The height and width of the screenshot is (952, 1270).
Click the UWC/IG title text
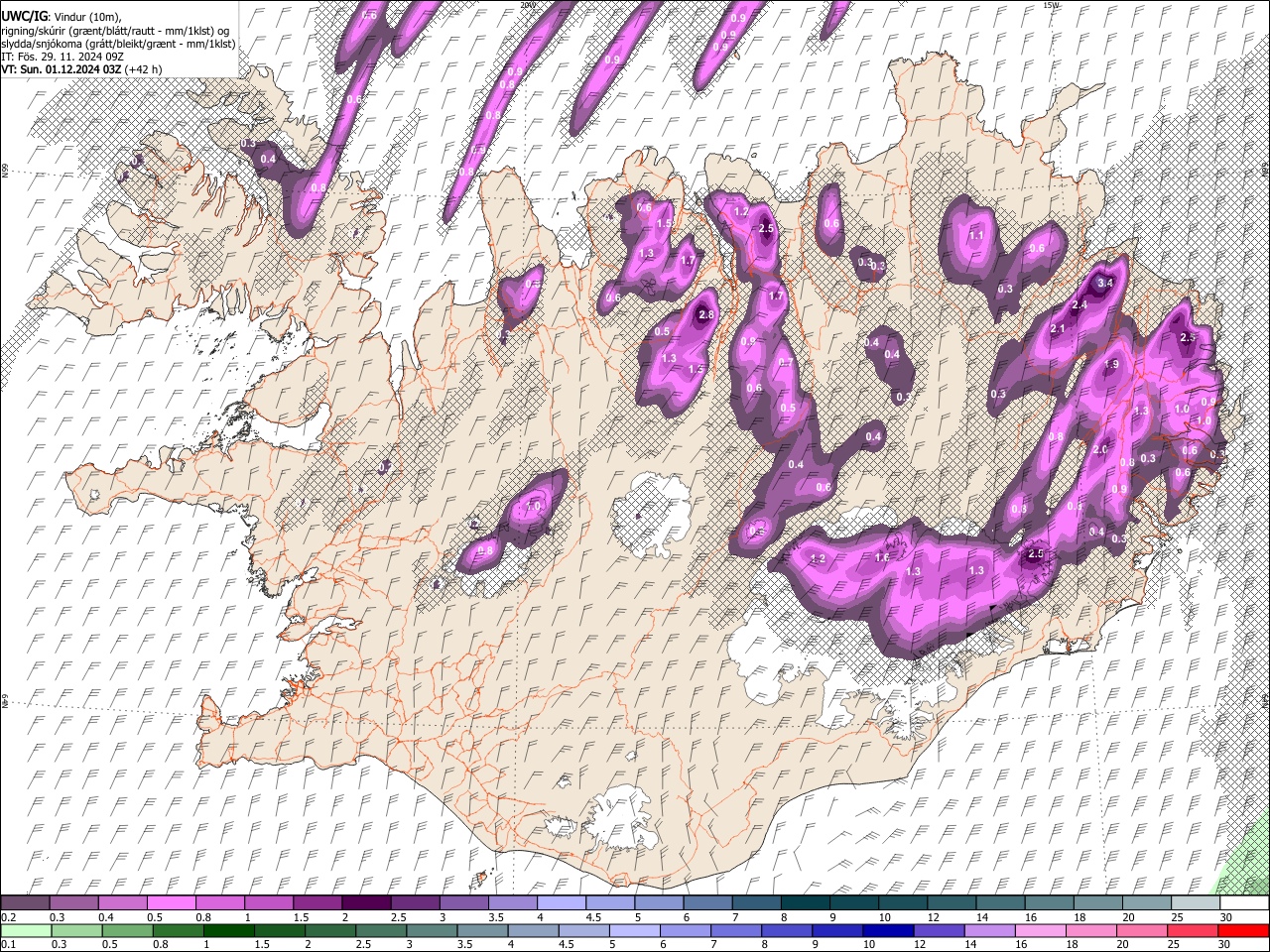[23, 16]
